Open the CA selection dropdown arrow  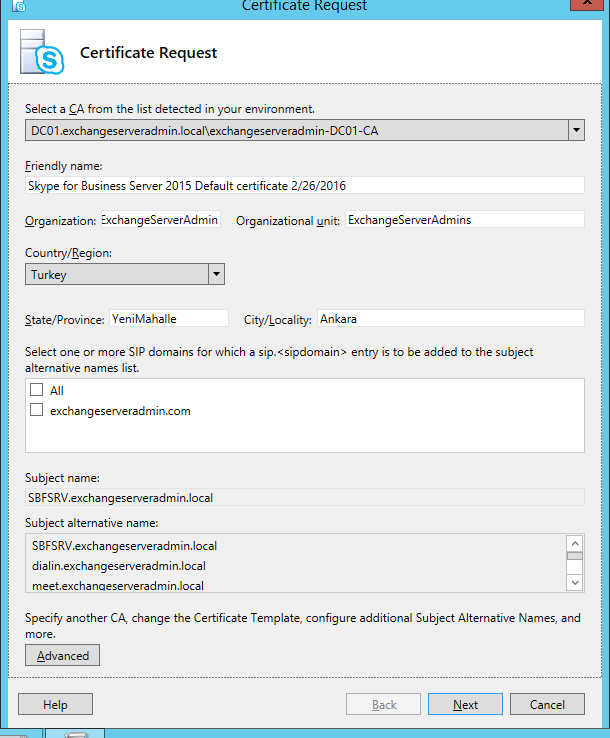click(x=576, y=130)
